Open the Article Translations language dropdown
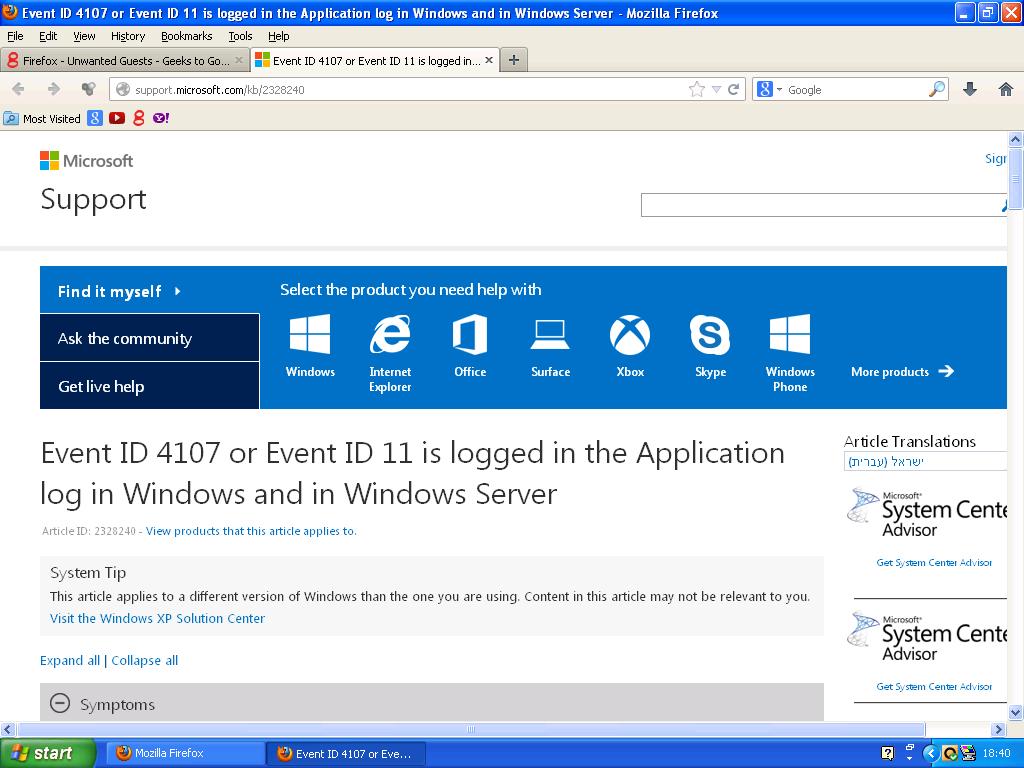 pyautogui.click(x=925, y=461)
